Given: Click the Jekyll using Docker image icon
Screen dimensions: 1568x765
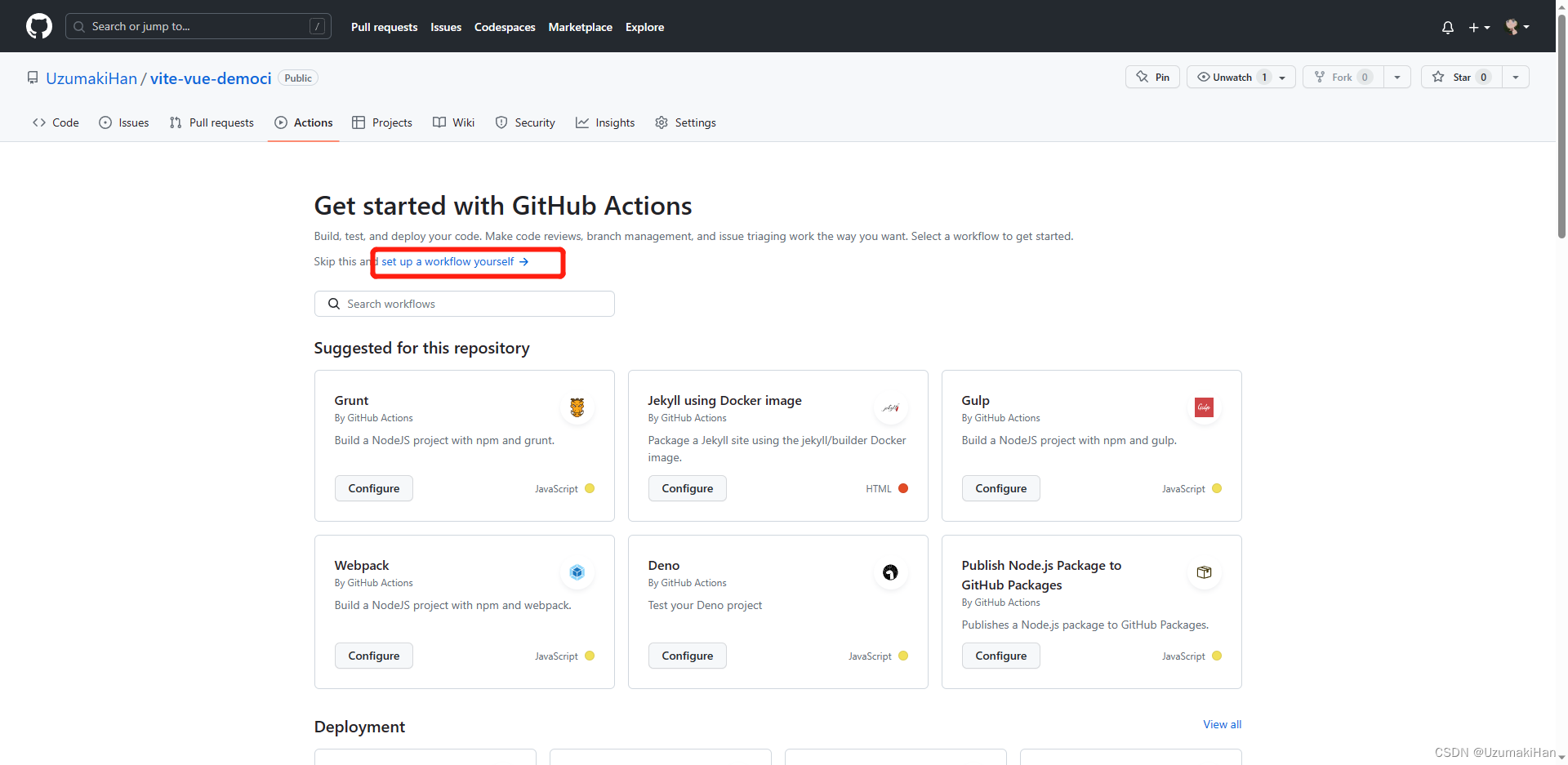Looking at the screenshot, I should click(890, 407).
